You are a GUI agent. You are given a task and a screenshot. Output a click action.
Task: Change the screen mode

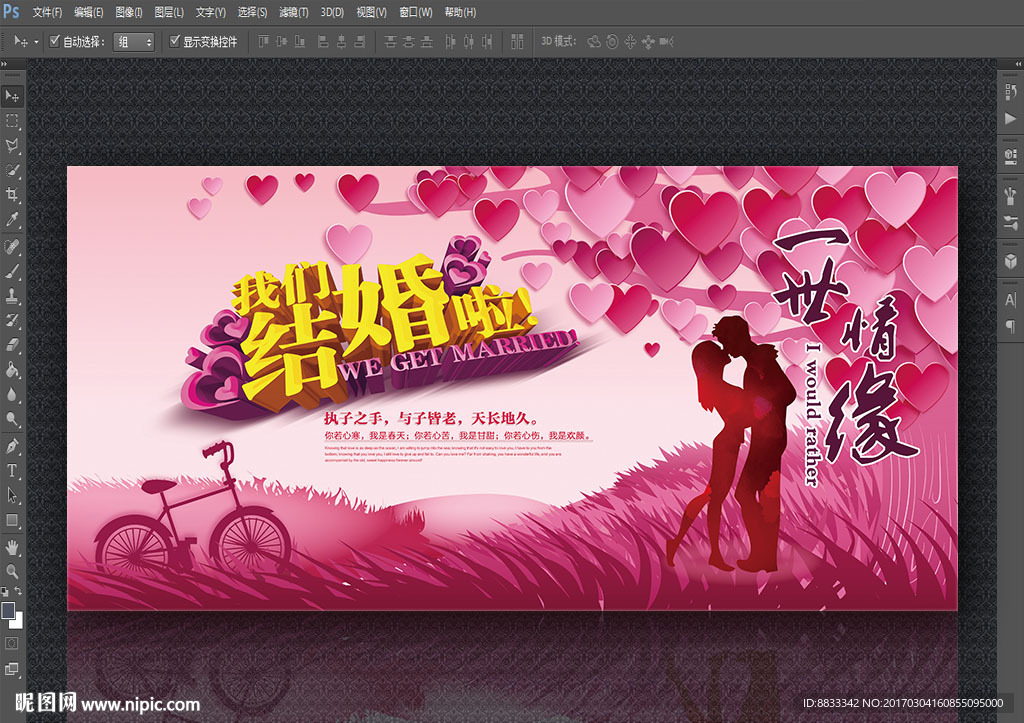pyautogui.click(x=12, y=669)
